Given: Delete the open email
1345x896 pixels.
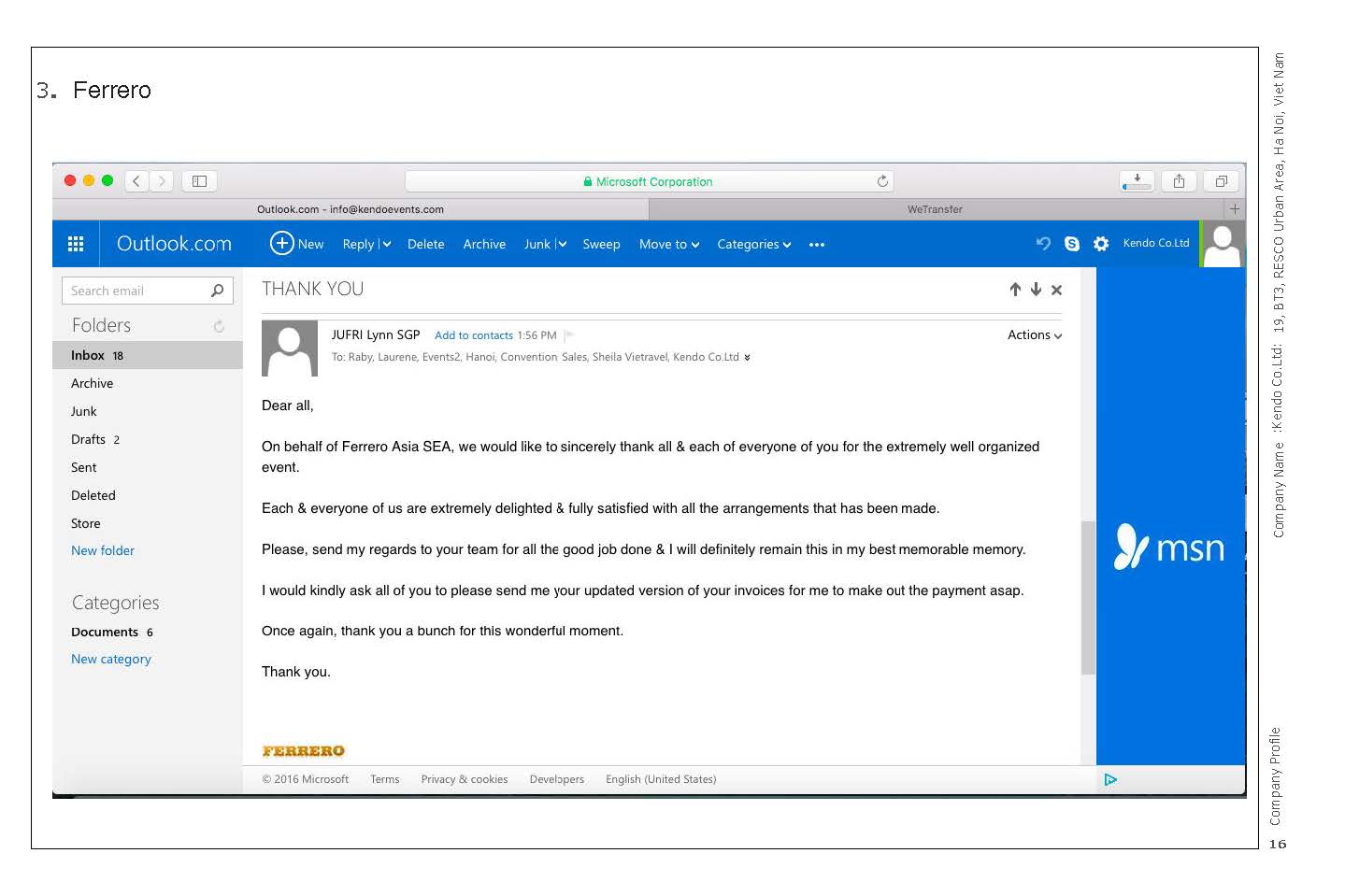Looking at the screenshot, I should tap(425, 244).
